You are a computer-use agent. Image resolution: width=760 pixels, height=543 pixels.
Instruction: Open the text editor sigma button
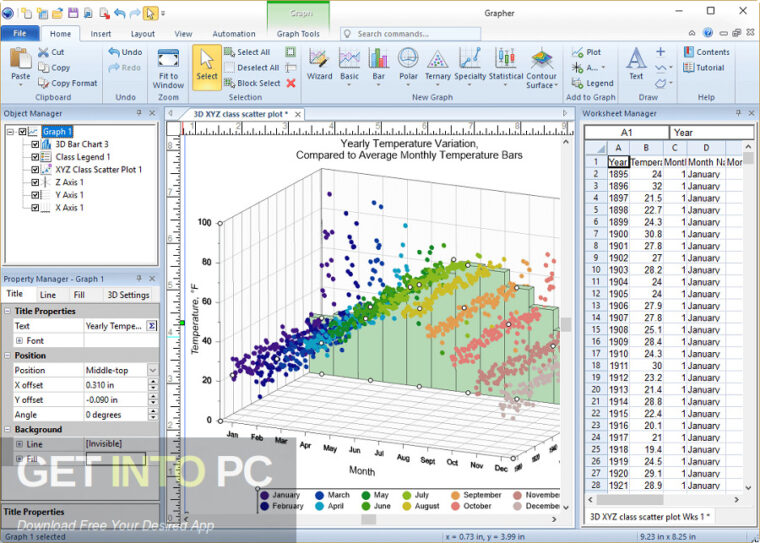pyautogui.click(x=152, y=326)
